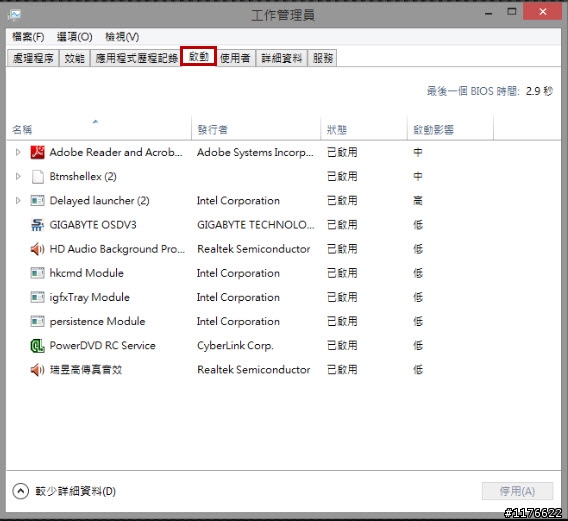568x521 pixels.
Task: Select the GIGABYTE OSDV3 row name
Action: [x=93, y=225]
